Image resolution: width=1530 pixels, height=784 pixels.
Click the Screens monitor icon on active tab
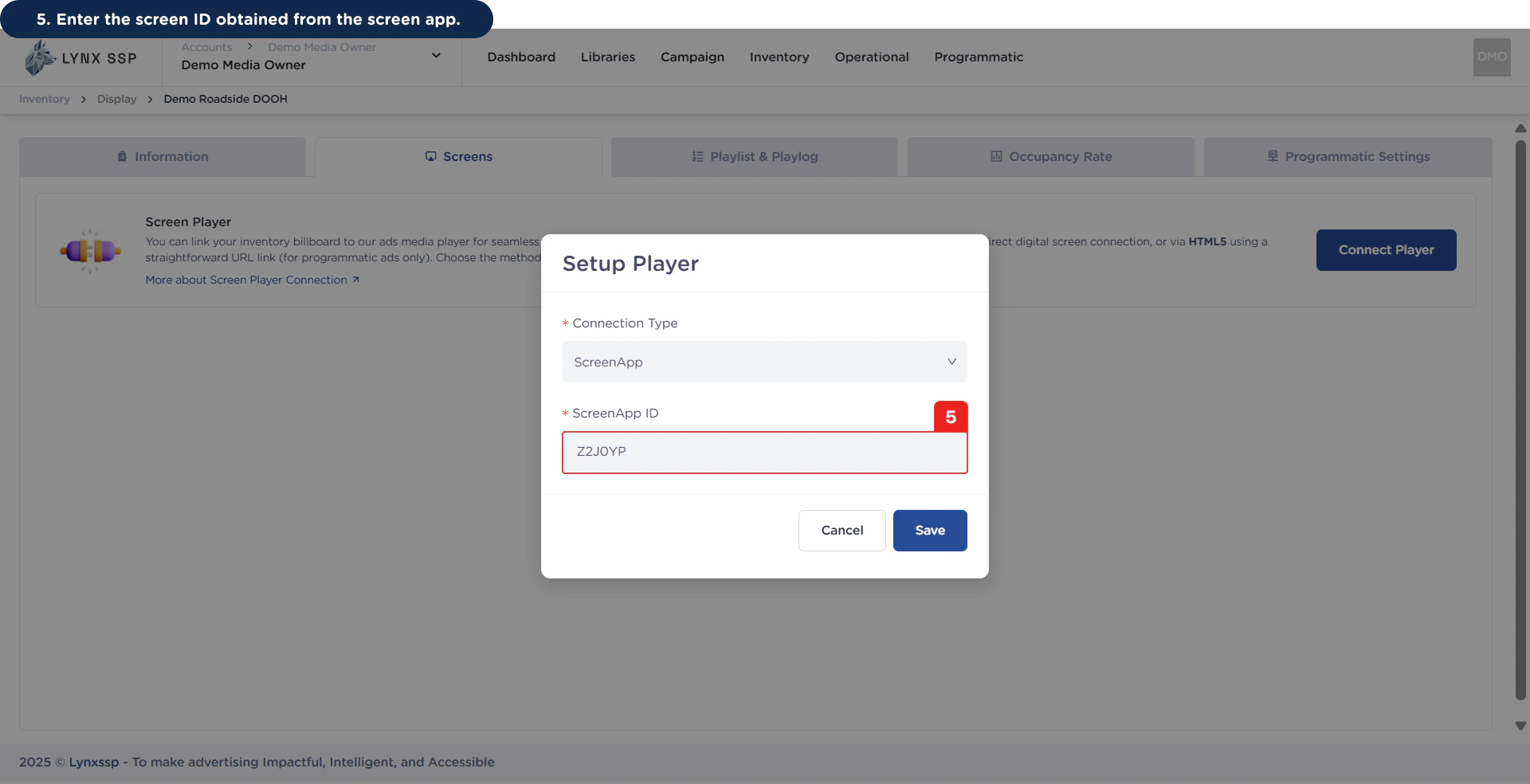coord(430,156)
